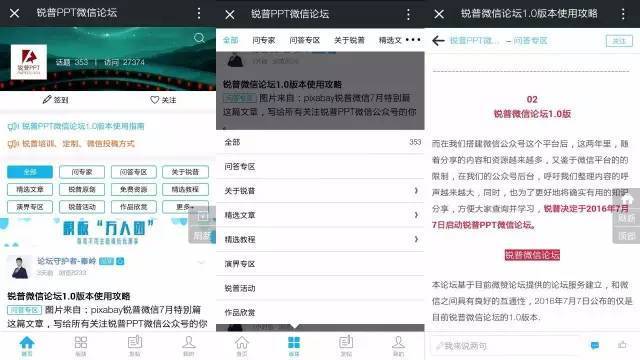
Task: Switch to the truncated 精选文 tab in the top bar
Action: [390, 40]
